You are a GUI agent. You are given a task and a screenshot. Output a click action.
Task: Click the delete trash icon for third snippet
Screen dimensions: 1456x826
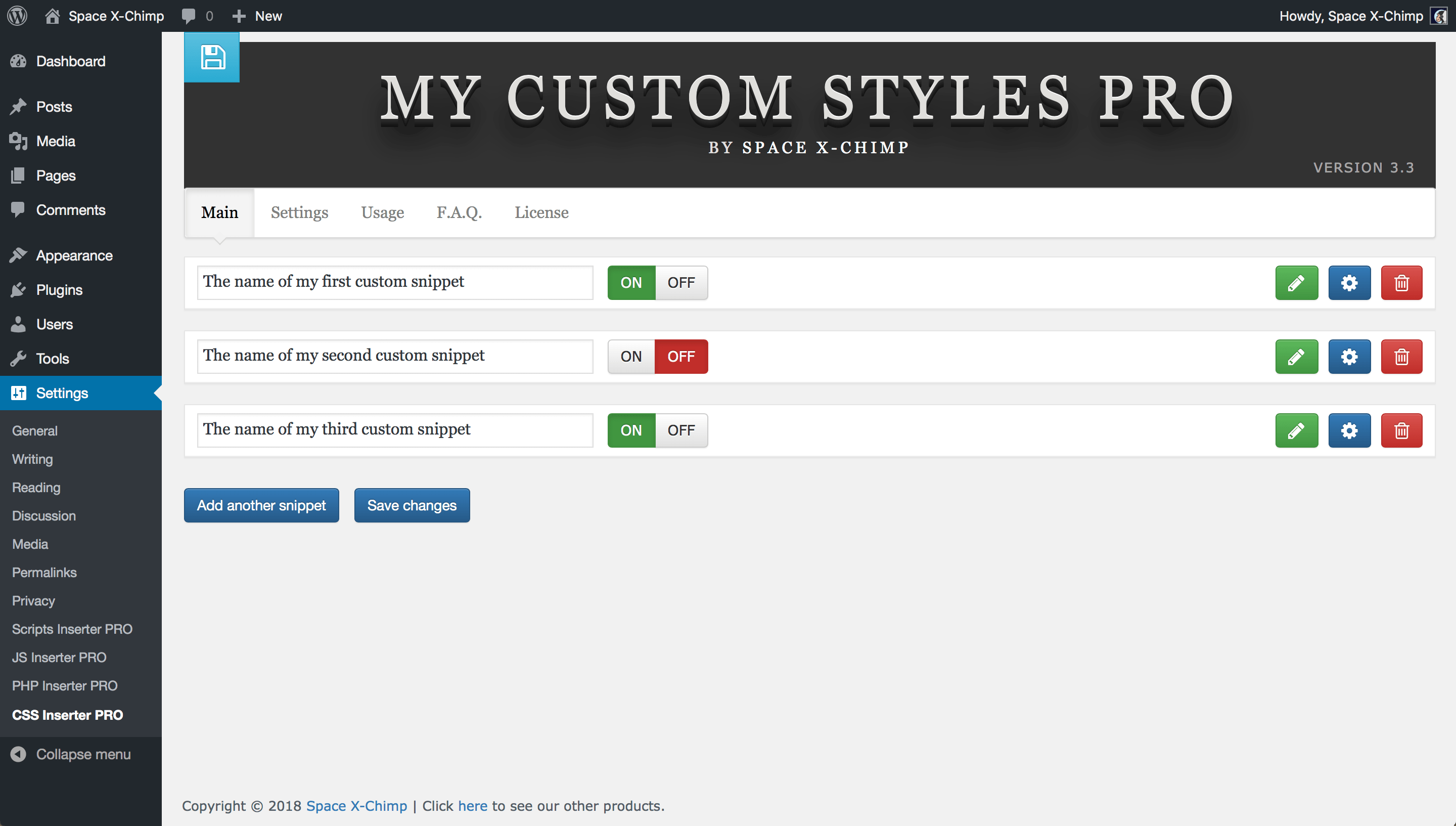click(x=1401, y=430)
